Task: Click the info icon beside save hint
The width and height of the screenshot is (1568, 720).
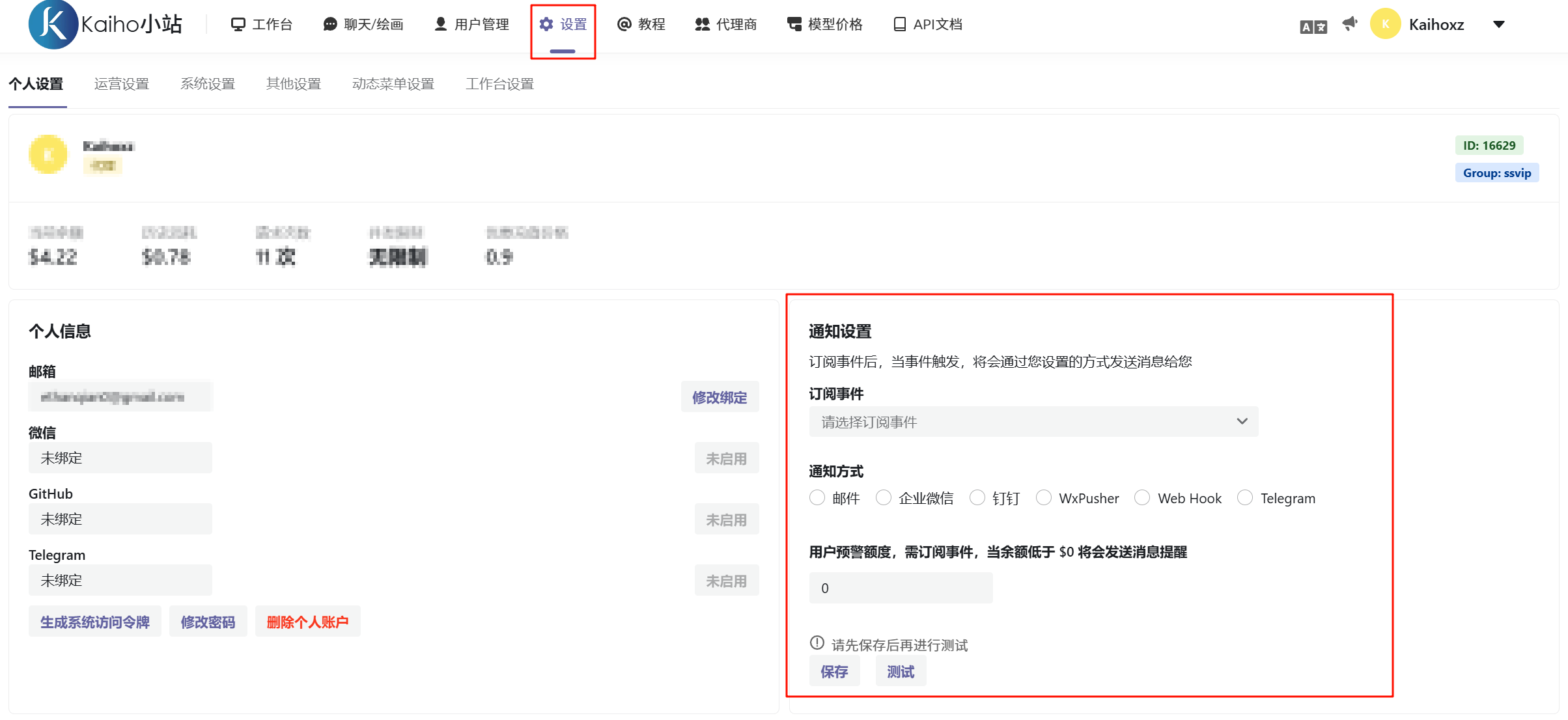Action: [817, 643]
